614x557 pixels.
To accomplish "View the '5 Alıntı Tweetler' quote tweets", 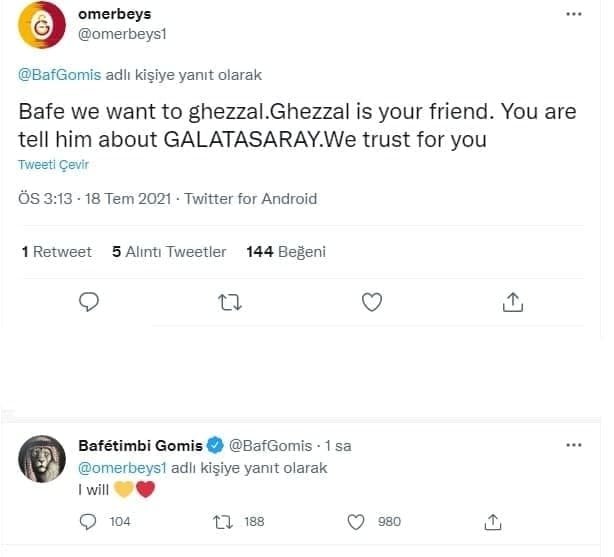I will [x=169, y=252].
